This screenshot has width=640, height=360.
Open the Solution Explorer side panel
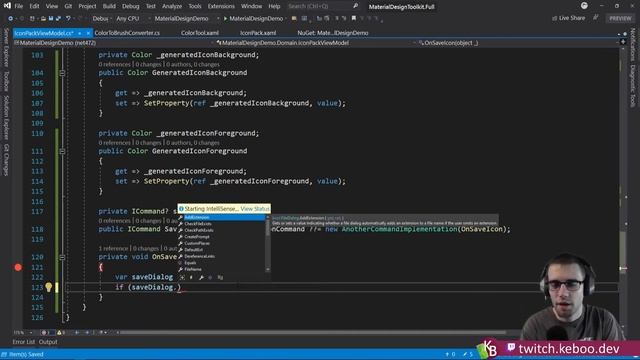[x=6, y=118]
